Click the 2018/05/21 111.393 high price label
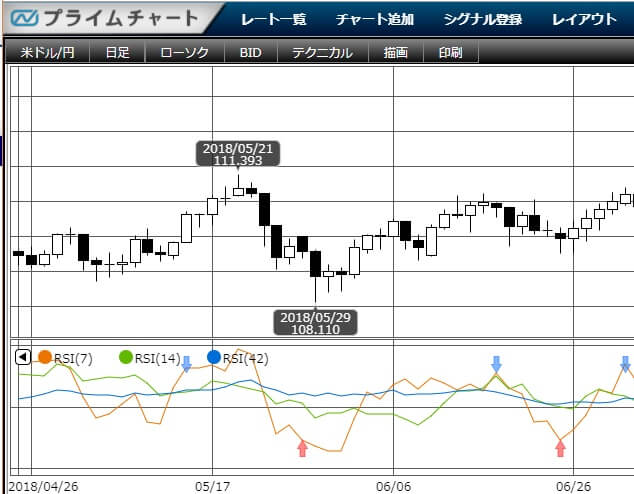 [x=238, y=154]
